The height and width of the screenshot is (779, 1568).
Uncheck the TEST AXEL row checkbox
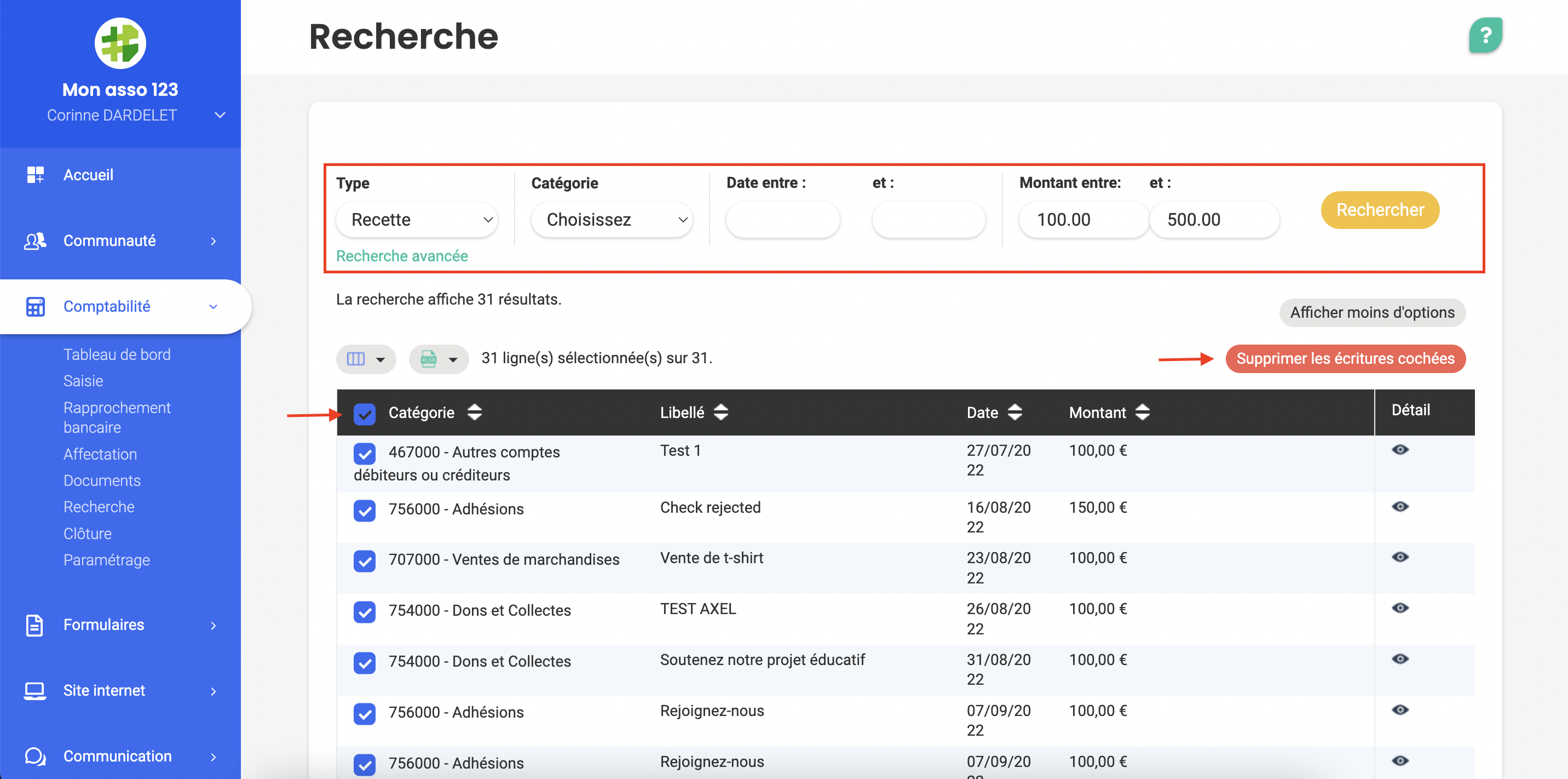click(364, 611)
